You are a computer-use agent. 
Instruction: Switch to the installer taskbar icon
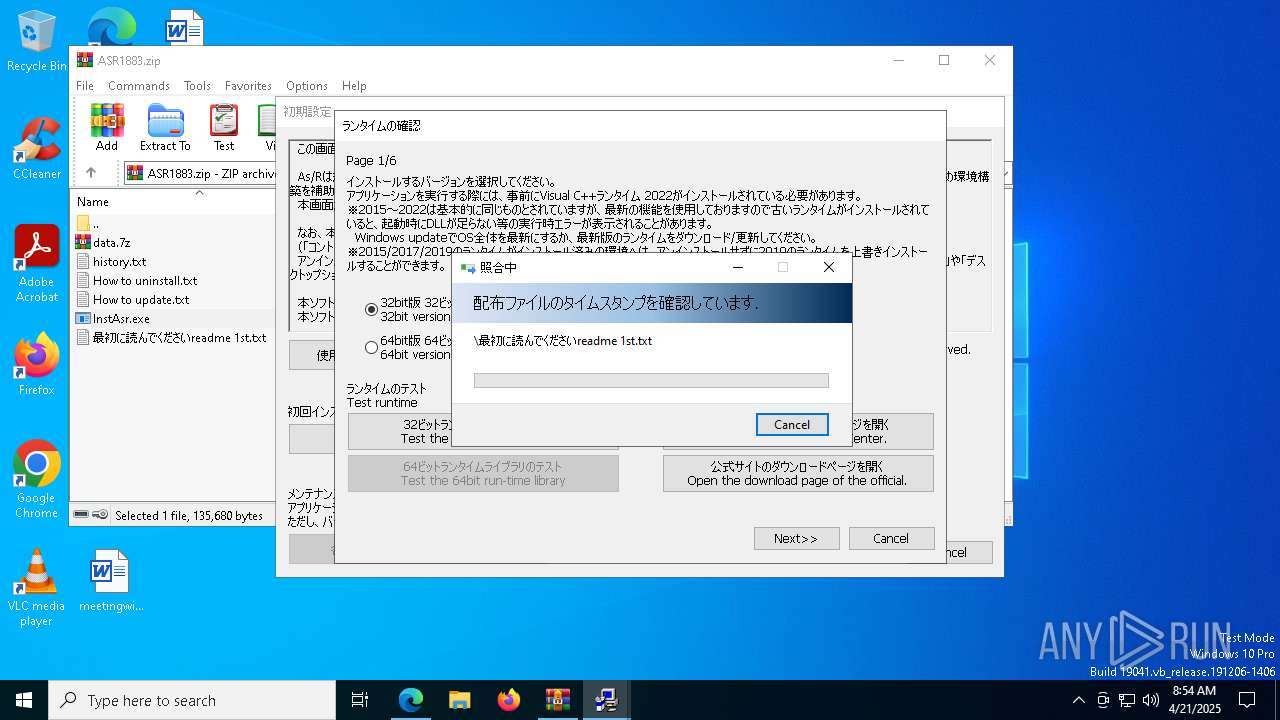(606, 700)
